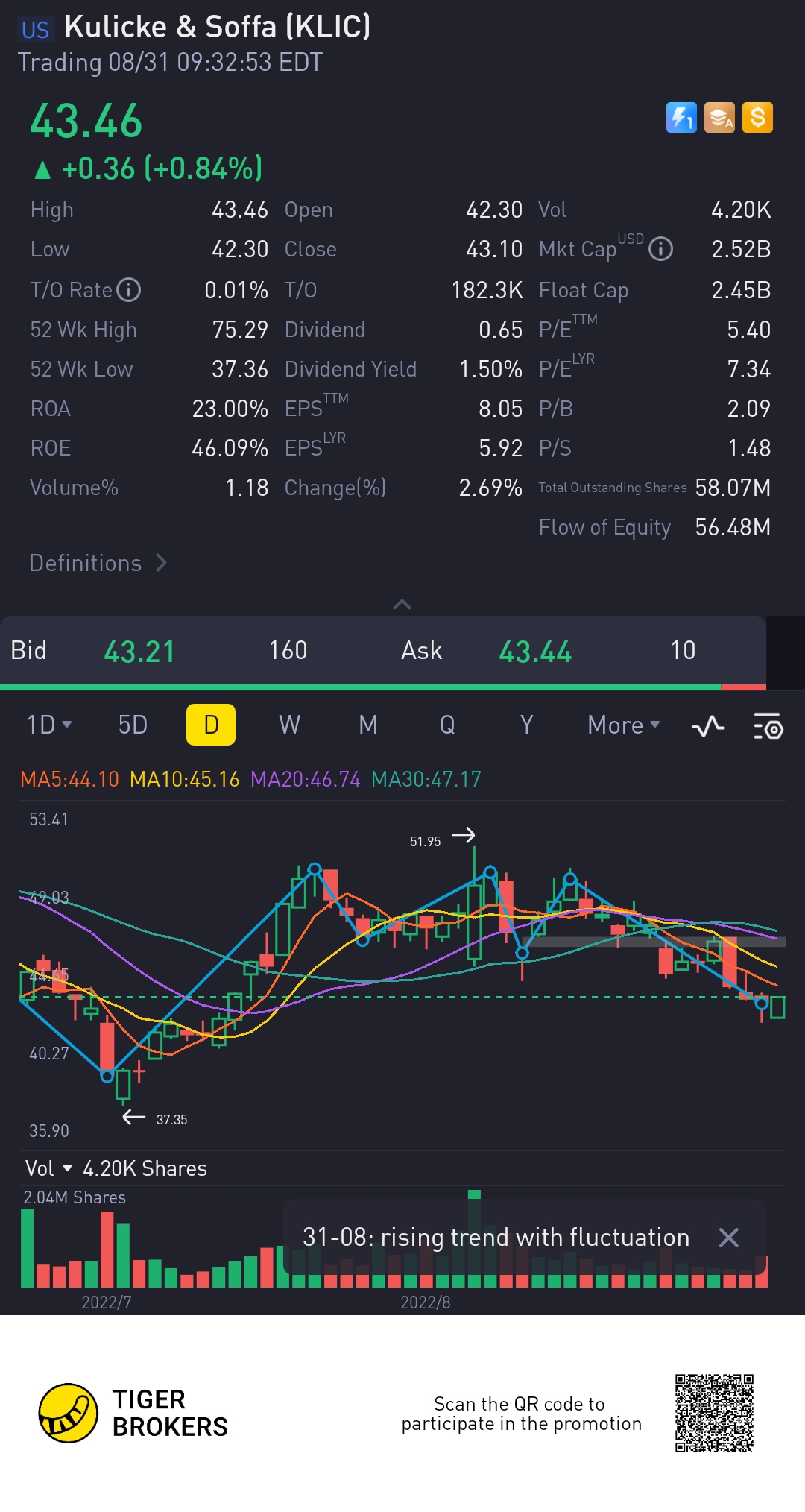The image size is (805, 1512).
Task: Tap the ask size 10
Action: pyautogui.click(x=683, y=651)
